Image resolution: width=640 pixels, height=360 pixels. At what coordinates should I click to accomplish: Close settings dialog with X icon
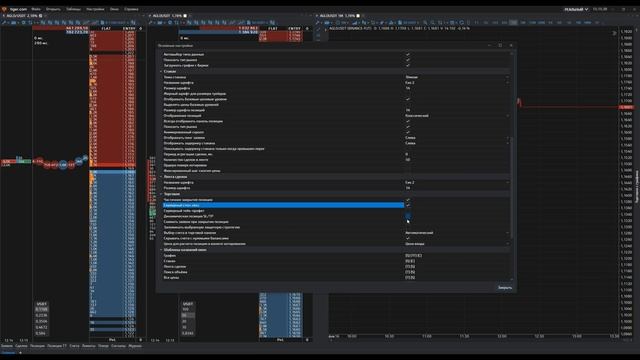click(x=511, y=45)
